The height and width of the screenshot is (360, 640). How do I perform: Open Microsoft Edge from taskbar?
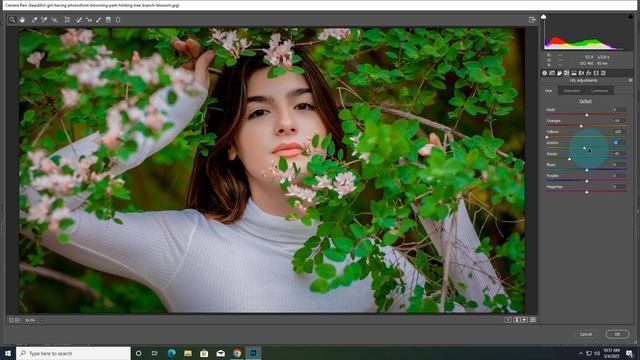coord(171,353)
